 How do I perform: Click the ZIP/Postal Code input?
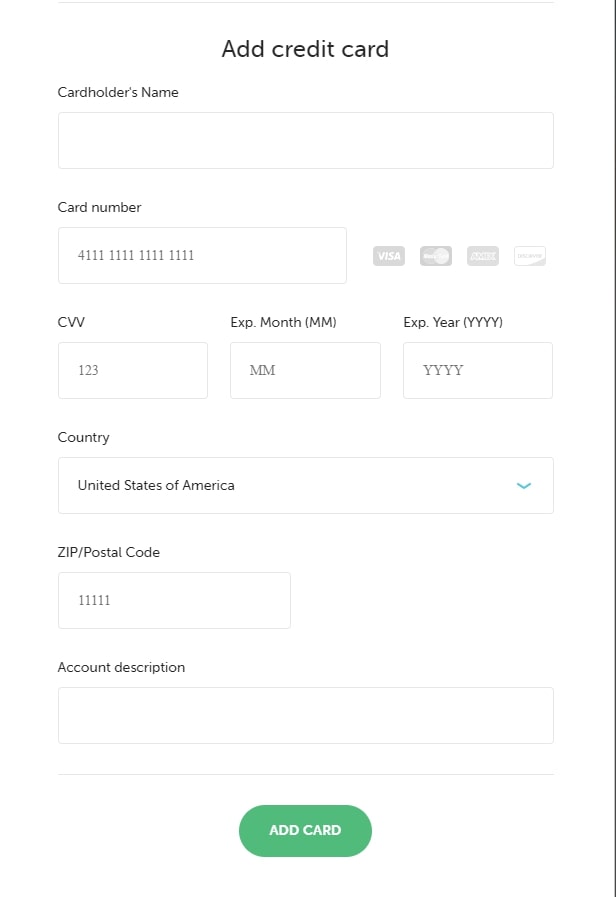[174, 600]
